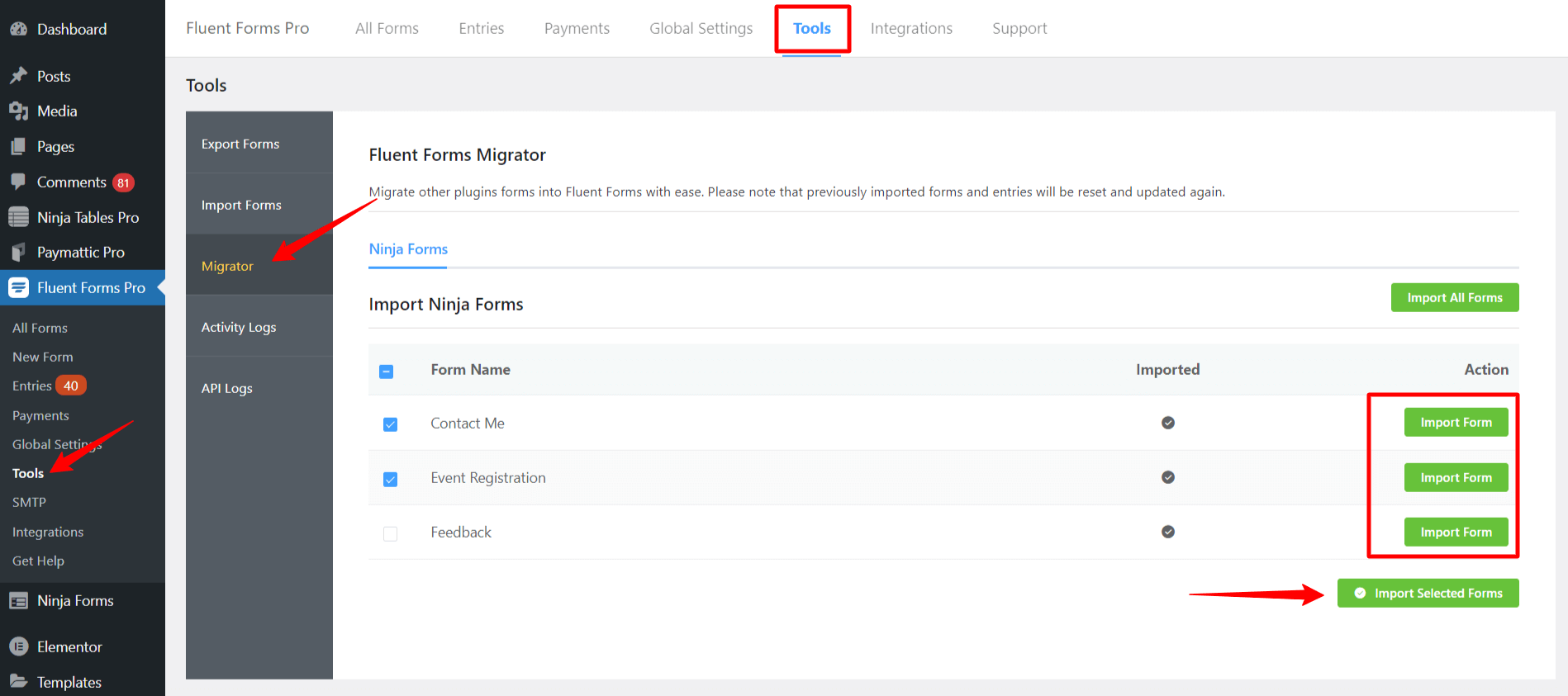
Task: Click the Action column header
Action: pyautogui.click(x=1486, y=370)
